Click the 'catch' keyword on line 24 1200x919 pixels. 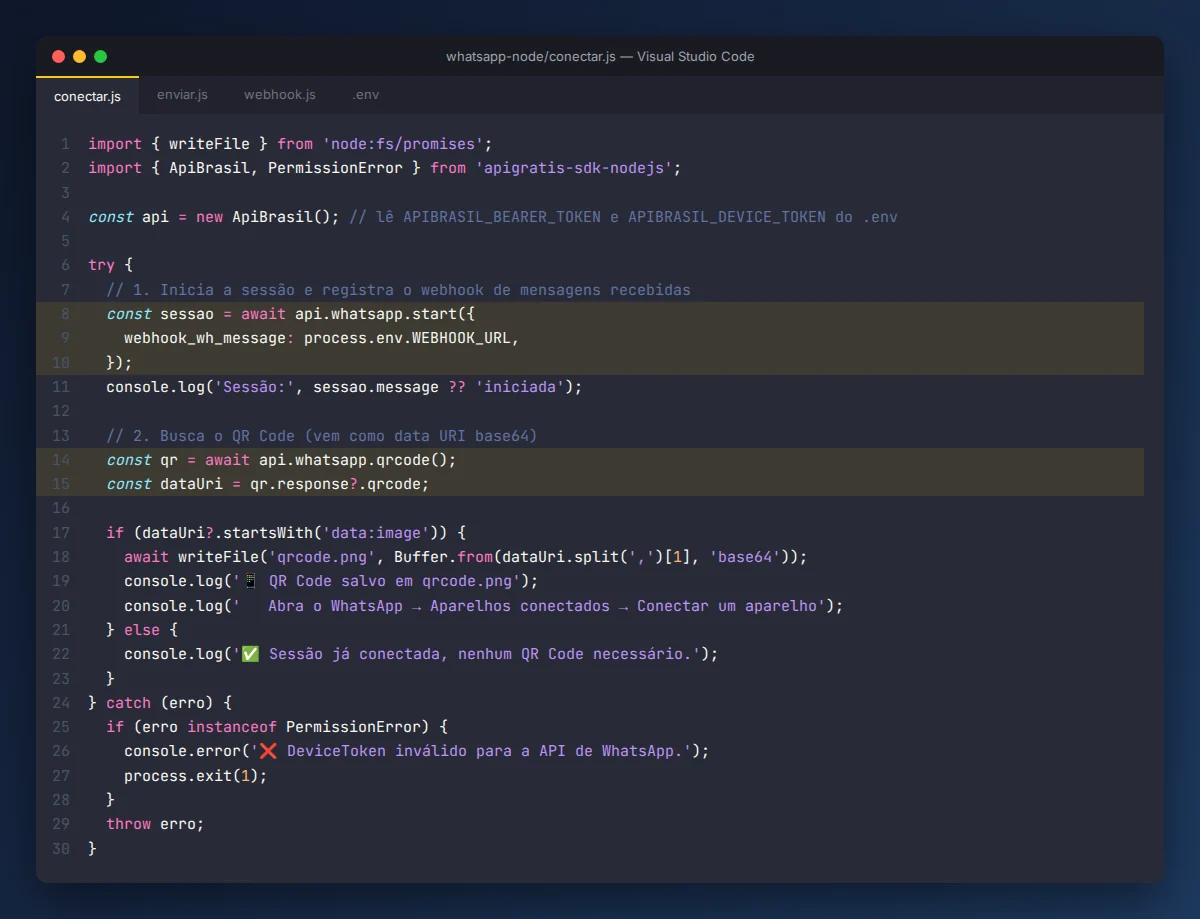[x=128, y=703]
